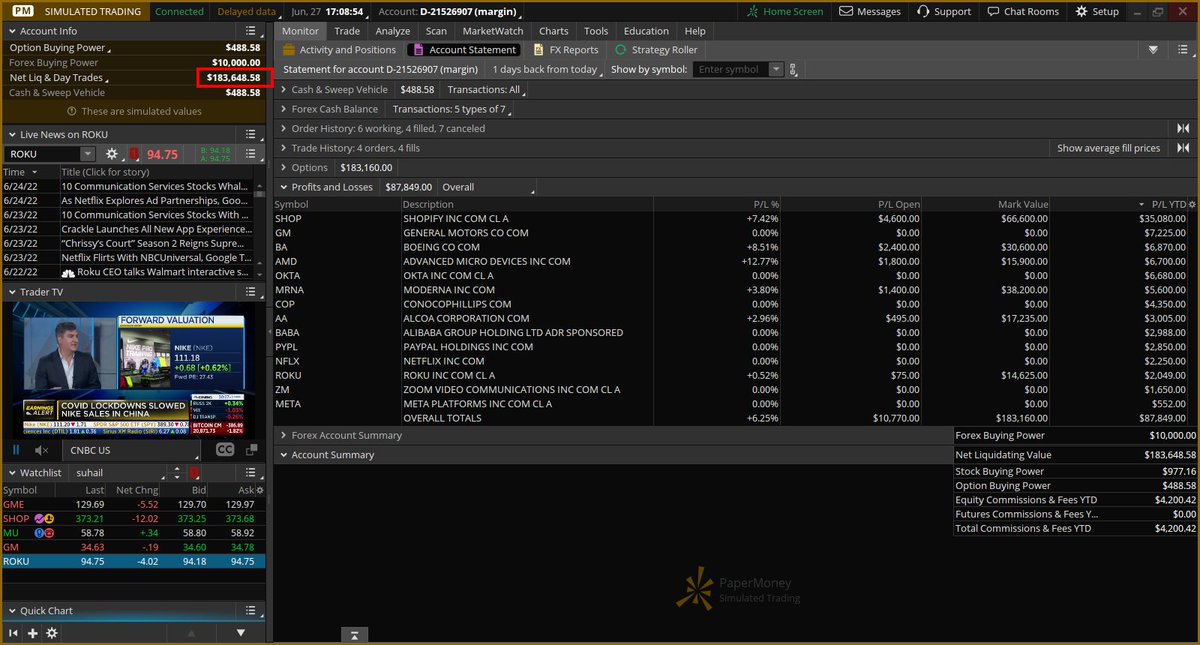The height and width of the screenshot is (645, 1200).
Task: Click Order History row's right-edge icon
Action: tap(1183, 128)
